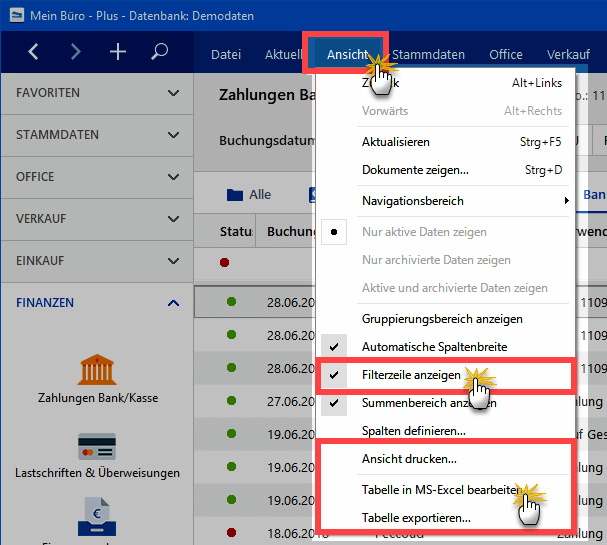Open the Office menu in menu bar

[x=506, y=55]
